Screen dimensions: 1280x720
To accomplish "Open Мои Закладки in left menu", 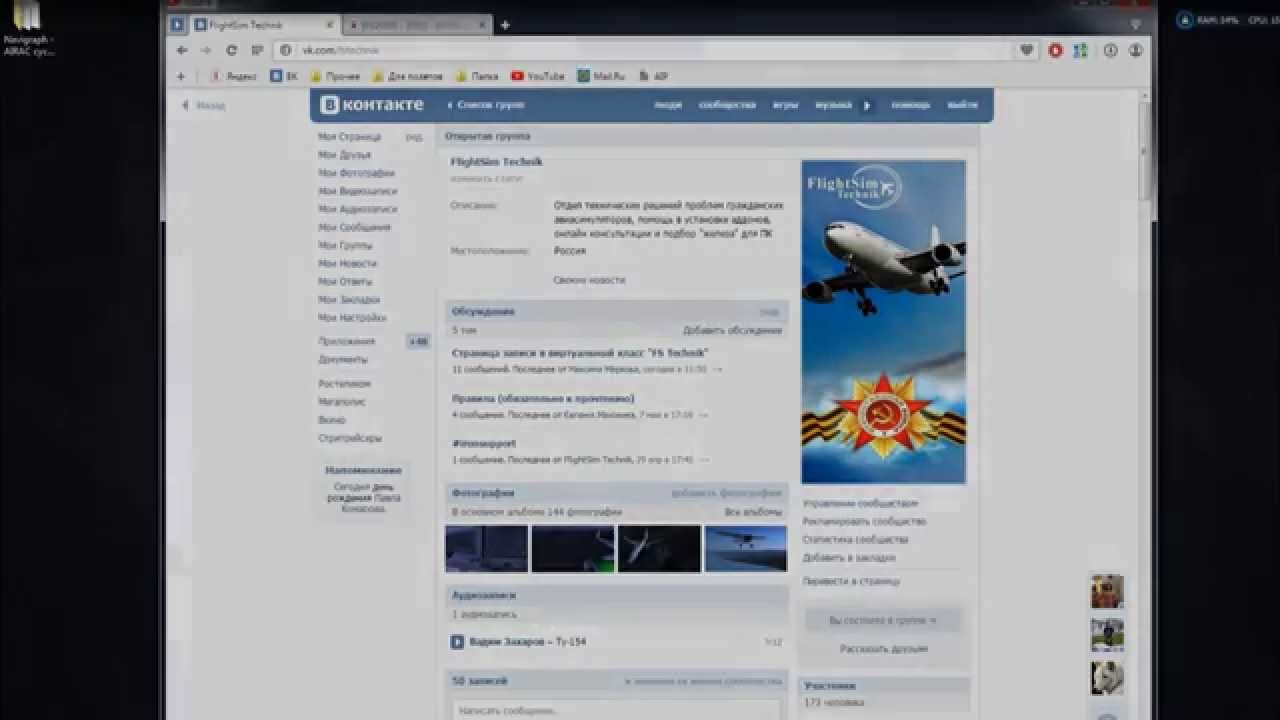I will [x=349, y=299].
